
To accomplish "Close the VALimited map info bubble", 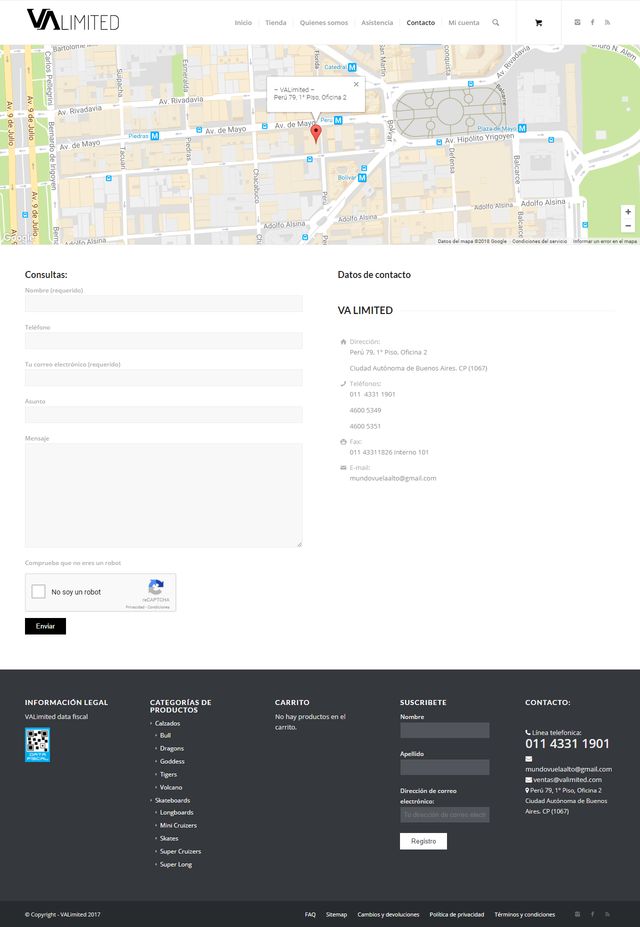I will click(x=356, y=84).
